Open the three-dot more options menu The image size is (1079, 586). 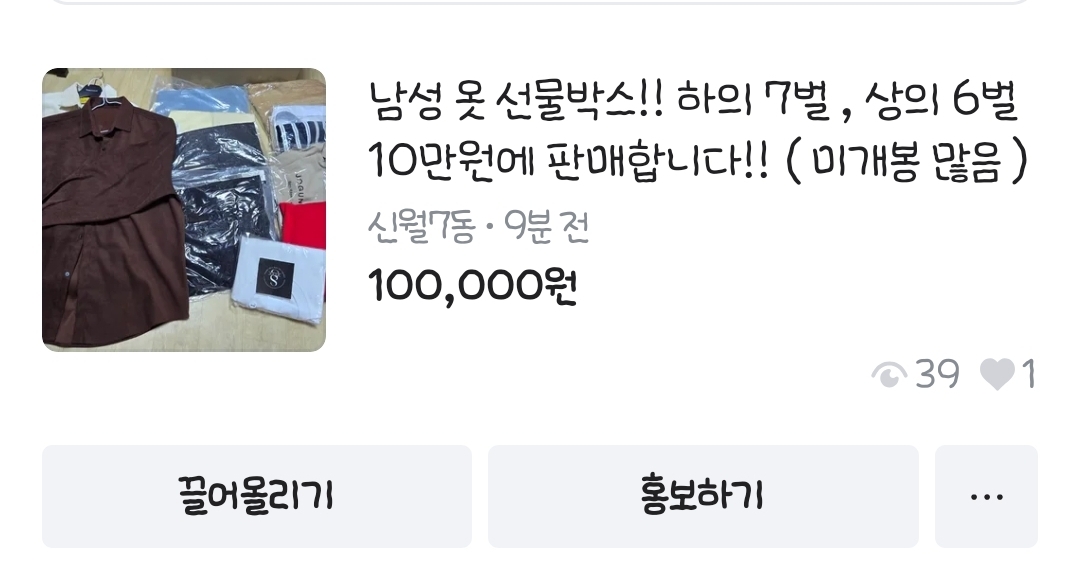(x=985, y=496)
